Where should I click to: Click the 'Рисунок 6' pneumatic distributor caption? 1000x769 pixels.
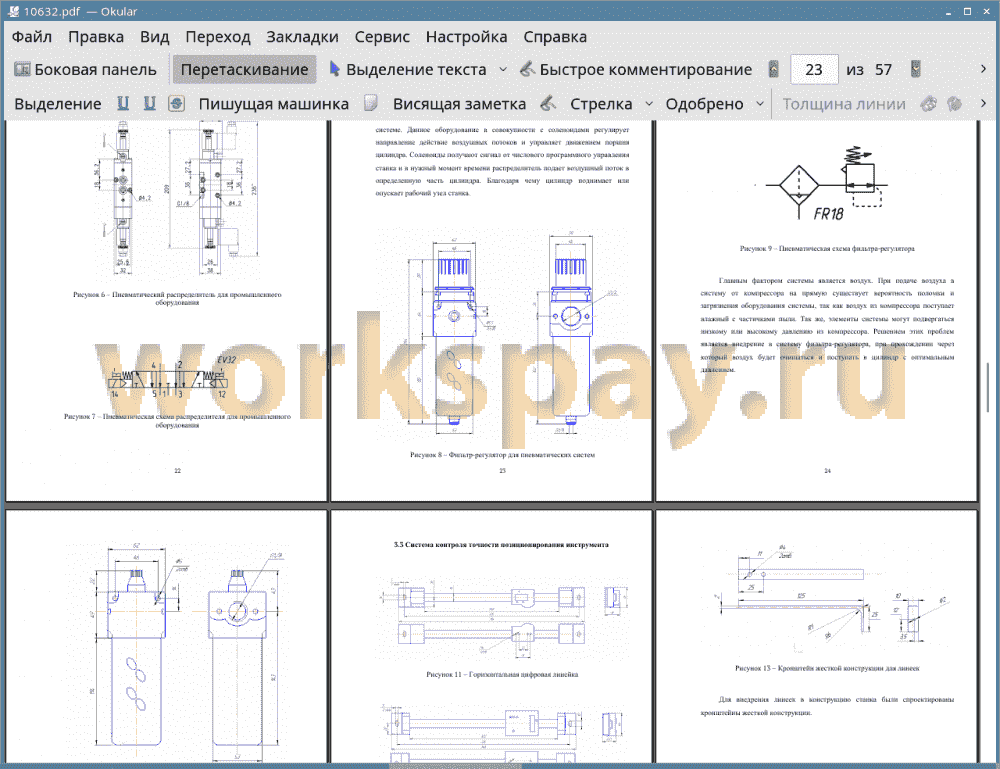pyautogui.click(x=177, y=298)
